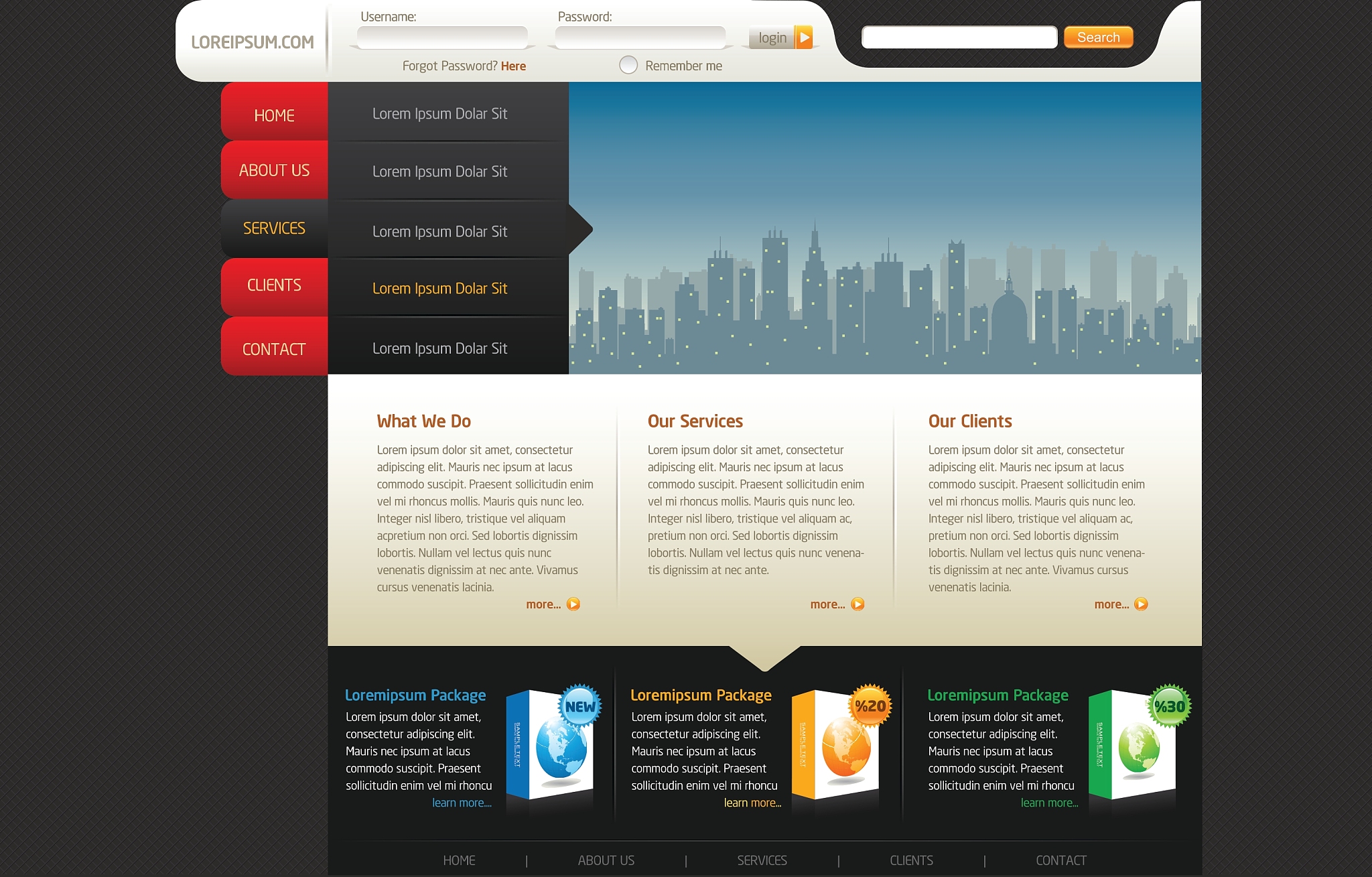This screenshot has height=877, width=1372.
Task: Click arrow icon under Our Clients
Action: [1141, 604]
